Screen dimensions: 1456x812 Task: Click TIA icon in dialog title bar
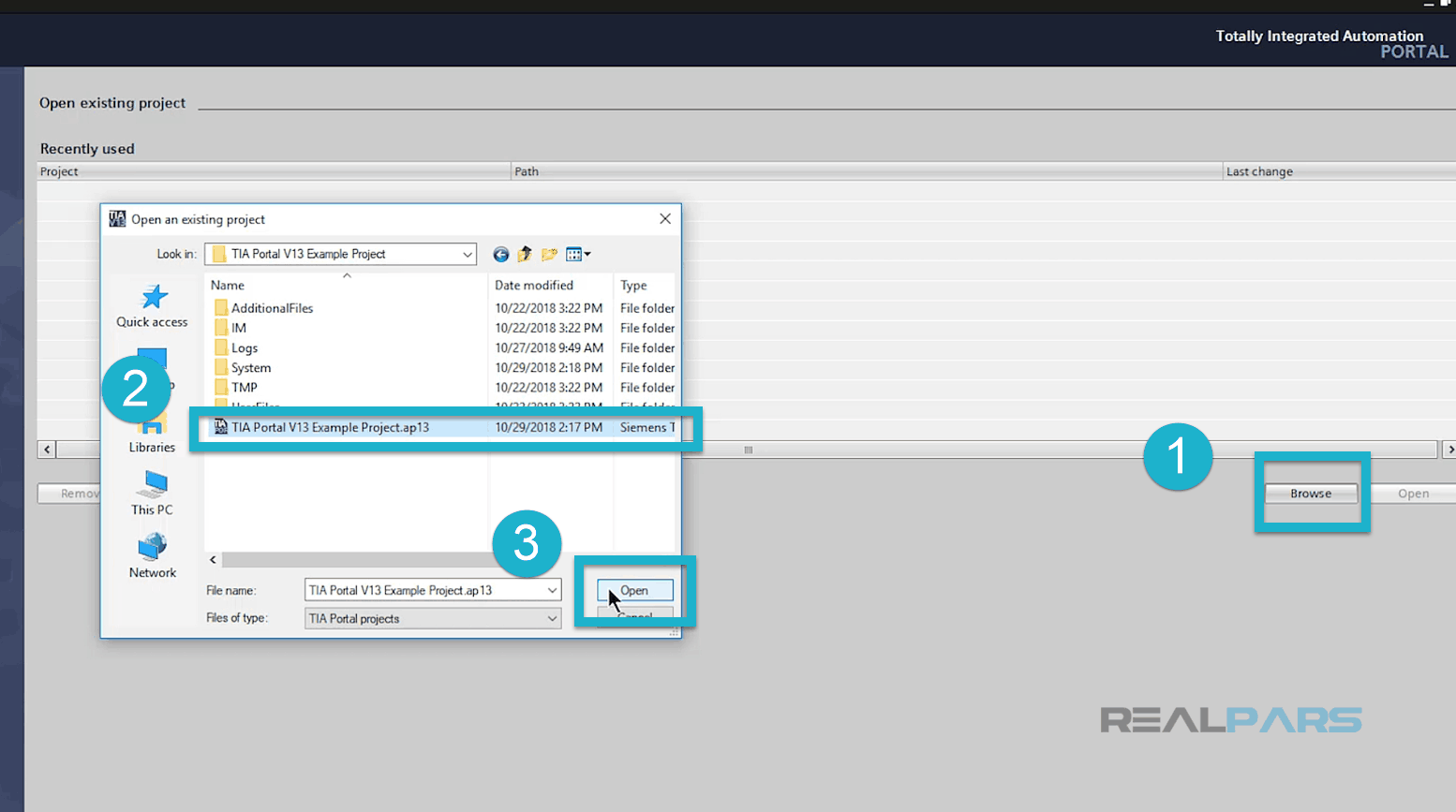[x=117, y=219]
